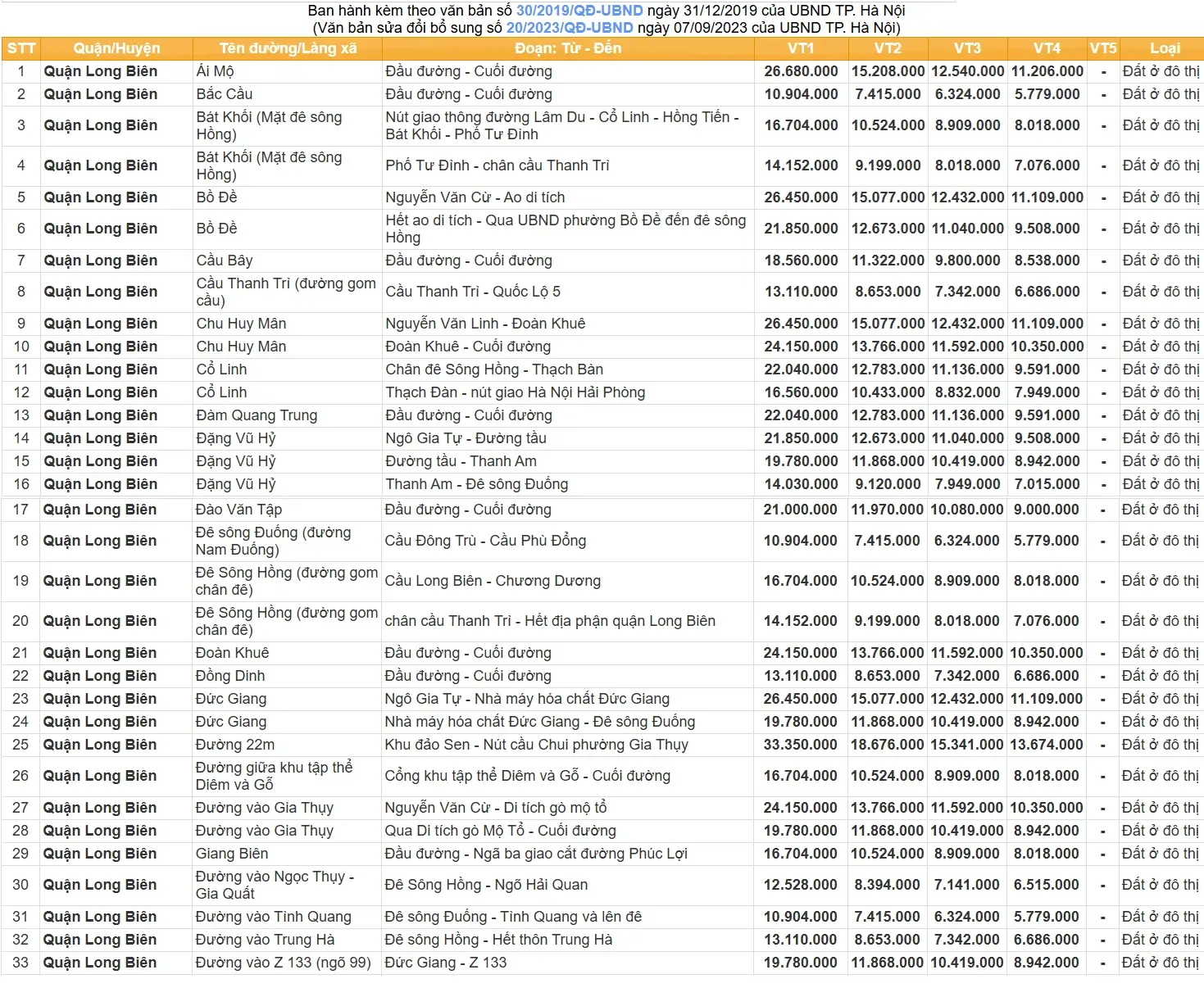1204x988 pixels.
Task: Select segment Nhà máy hóa chất Đức Giang - Đê sông Đuống
Action: click(x=540, y=722)
